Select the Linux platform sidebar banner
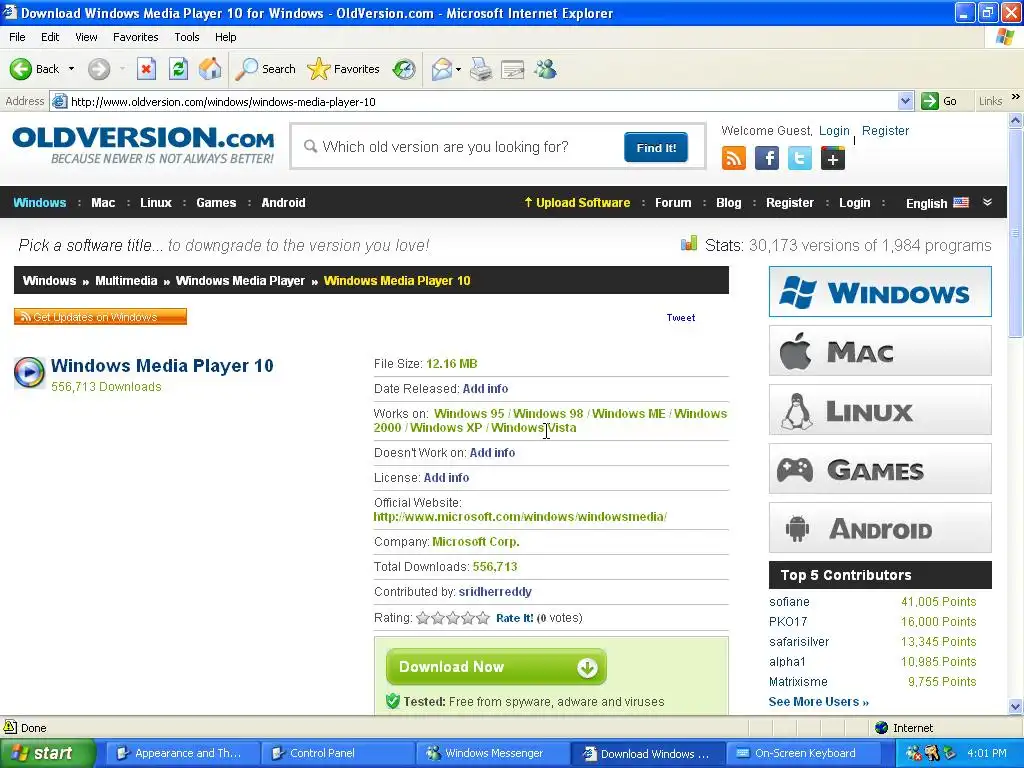Image resolution: width=1024 pixels, height=768 pixels. pyautogui.click(x=880, y=410)
